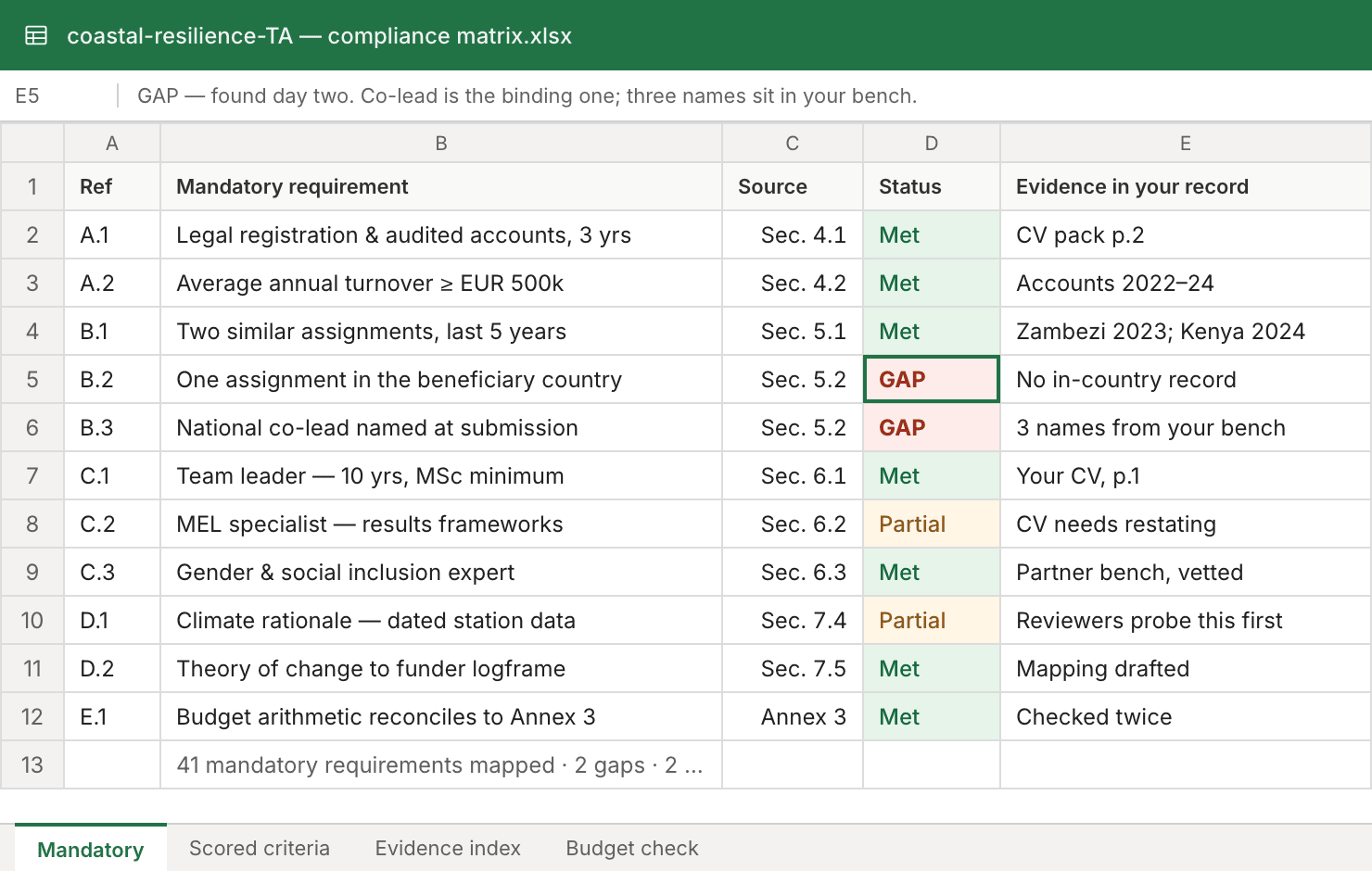Click the 'Checked twice' evidence cell
Screen dimensions: 1372x871
(1186, 716)
